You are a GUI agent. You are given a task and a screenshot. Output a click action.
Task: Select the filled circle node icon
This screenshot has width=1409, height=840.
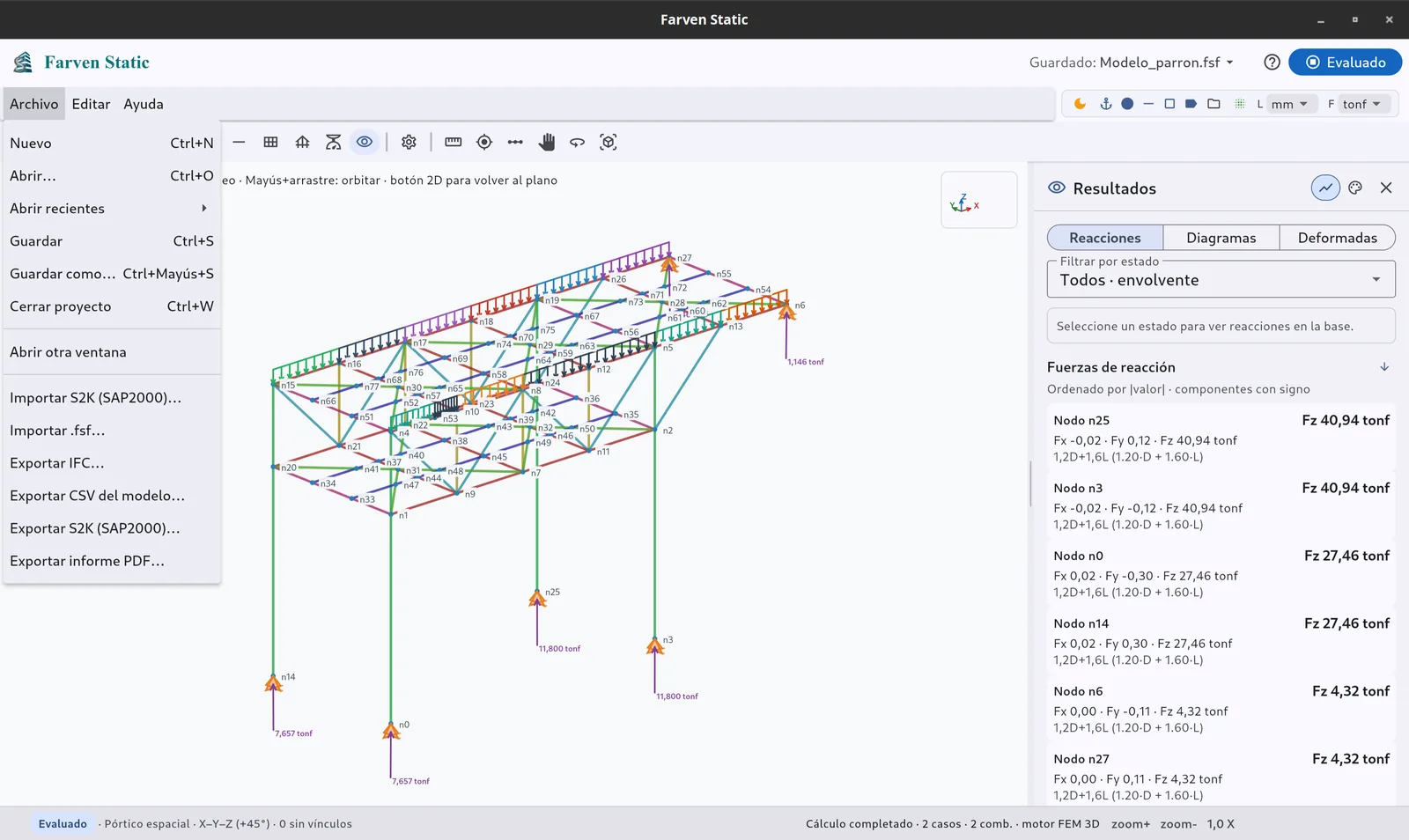tap(1127, 104)
